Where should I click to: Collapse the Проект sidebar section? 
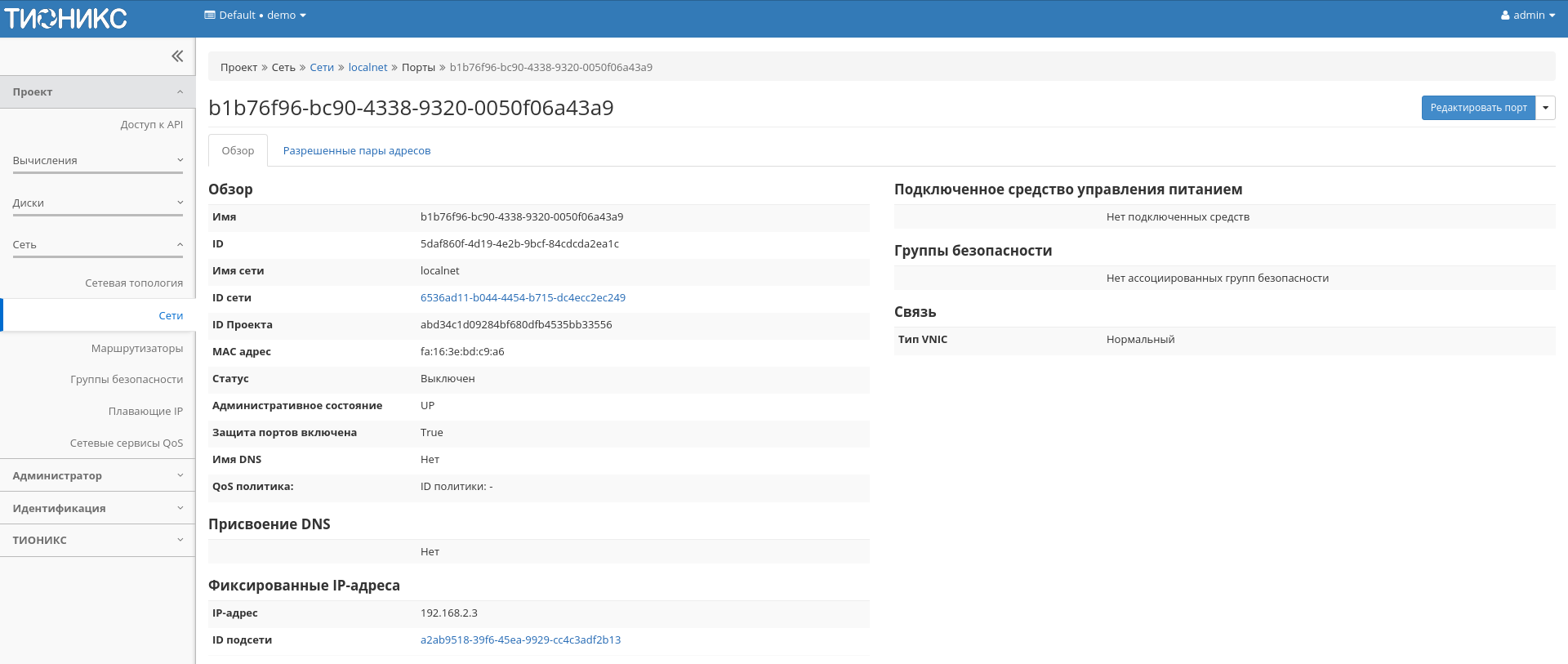point(98,92)
